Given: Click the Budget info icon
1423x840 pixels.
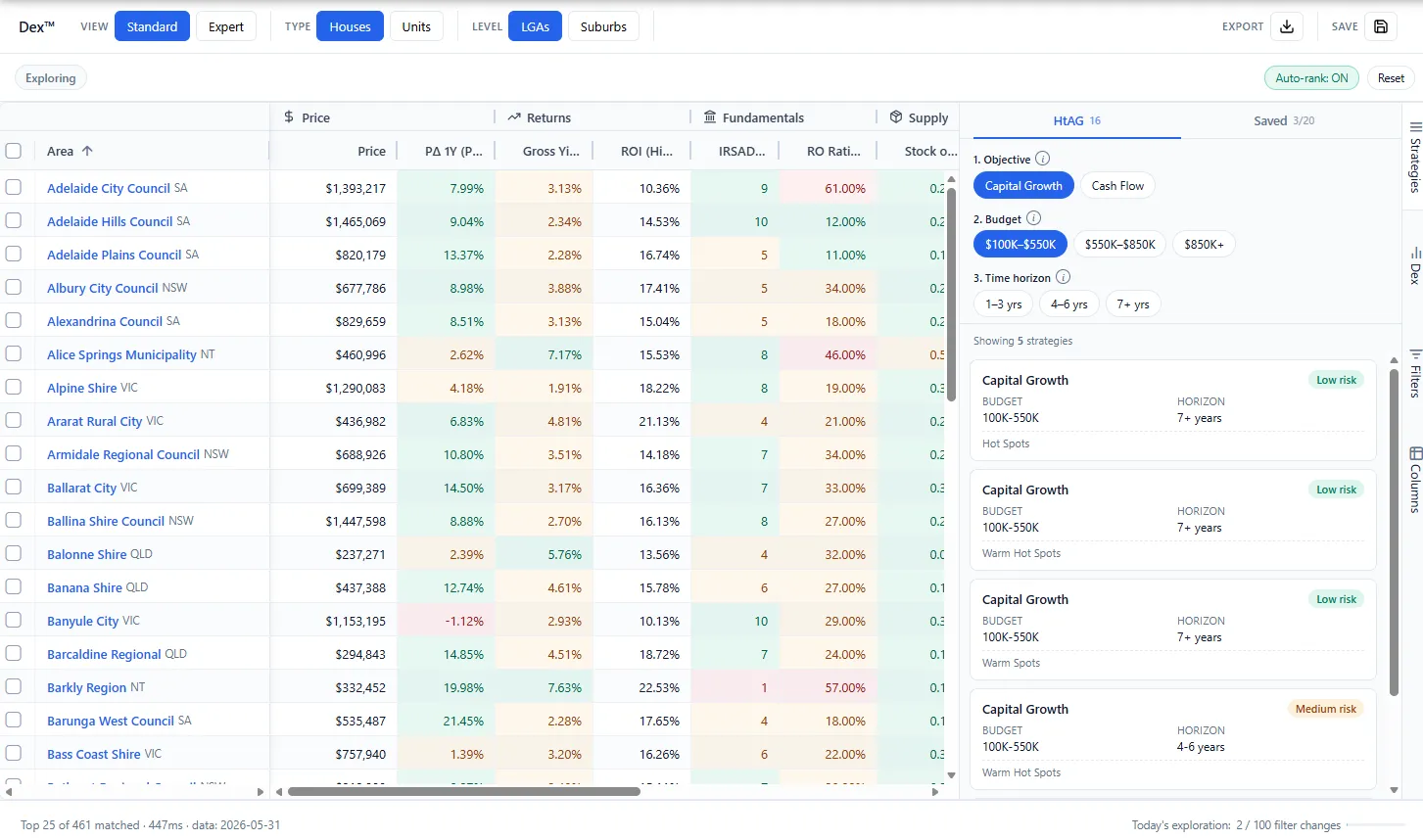Looking at the screenshot, I should click(x=1033, y=218).
